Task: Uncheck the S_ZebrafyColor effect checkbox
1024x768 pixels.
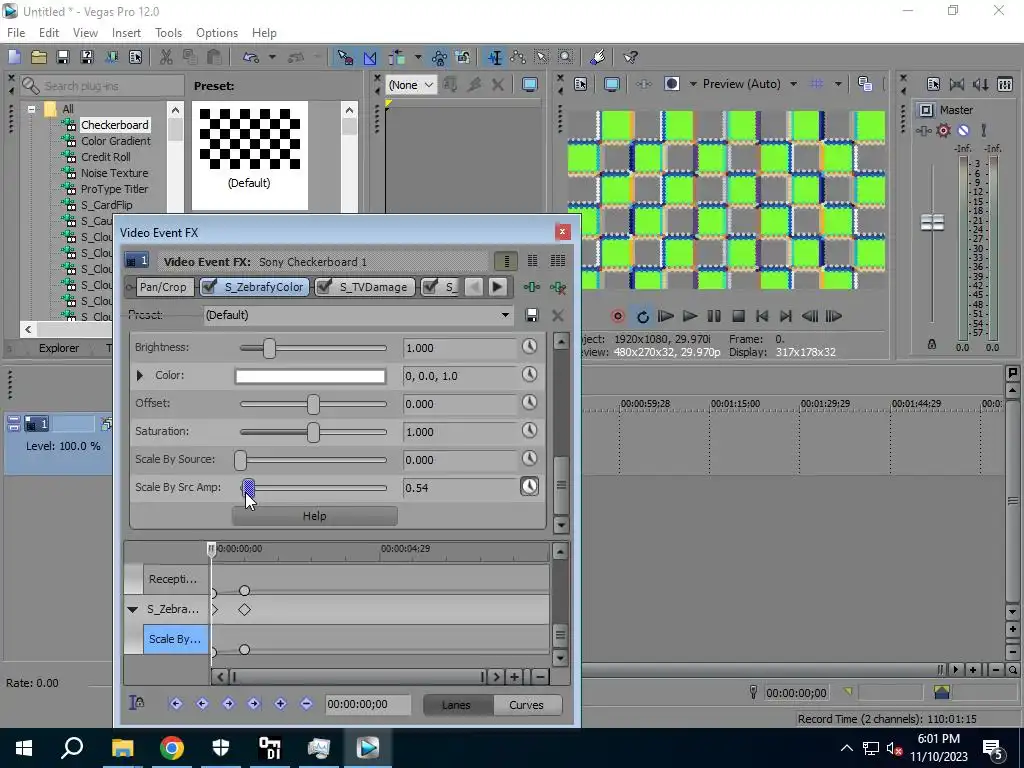Action: click(209, 287)
